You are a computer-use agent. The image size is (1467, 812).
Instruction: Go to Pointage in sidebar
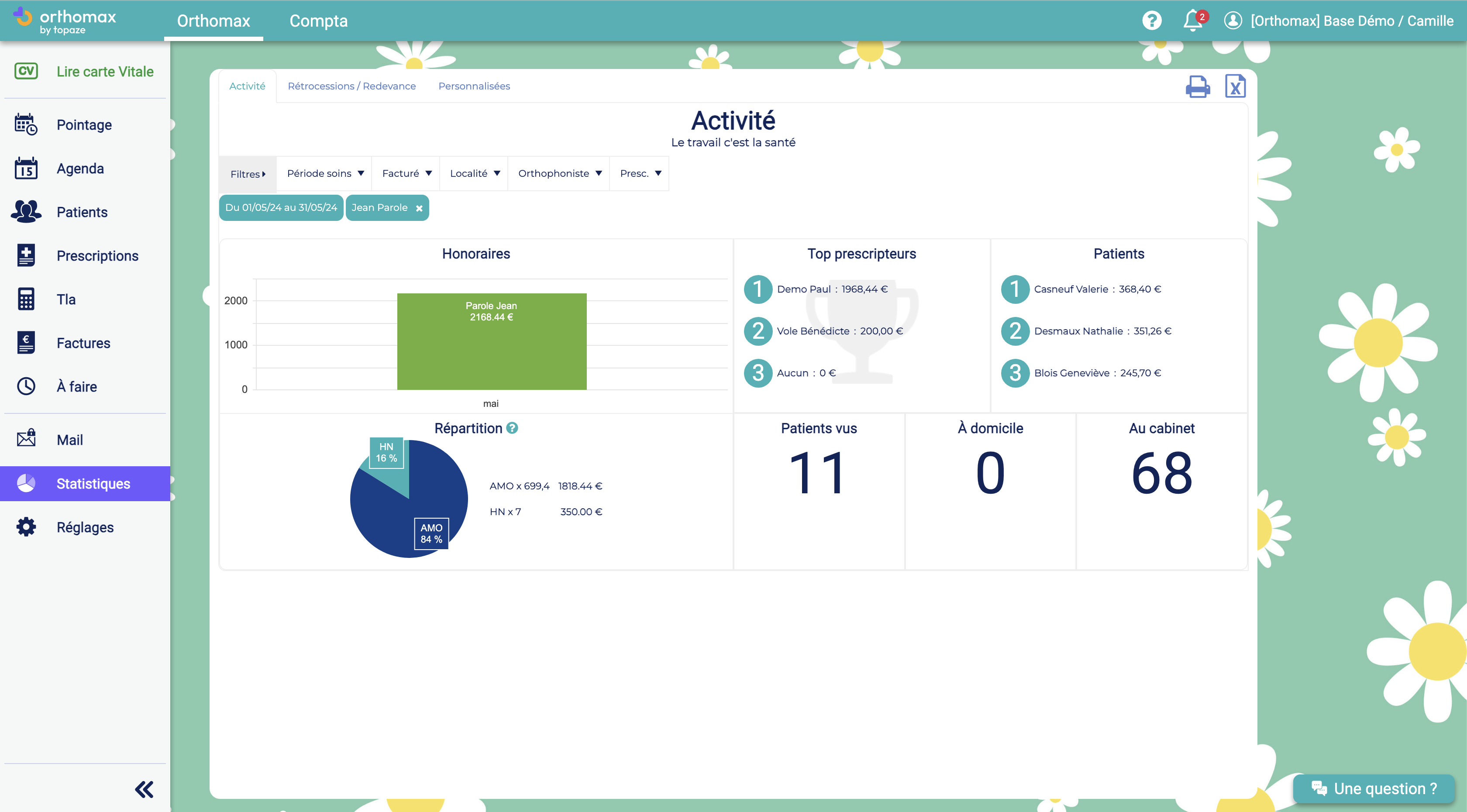(x=86, y=125)
